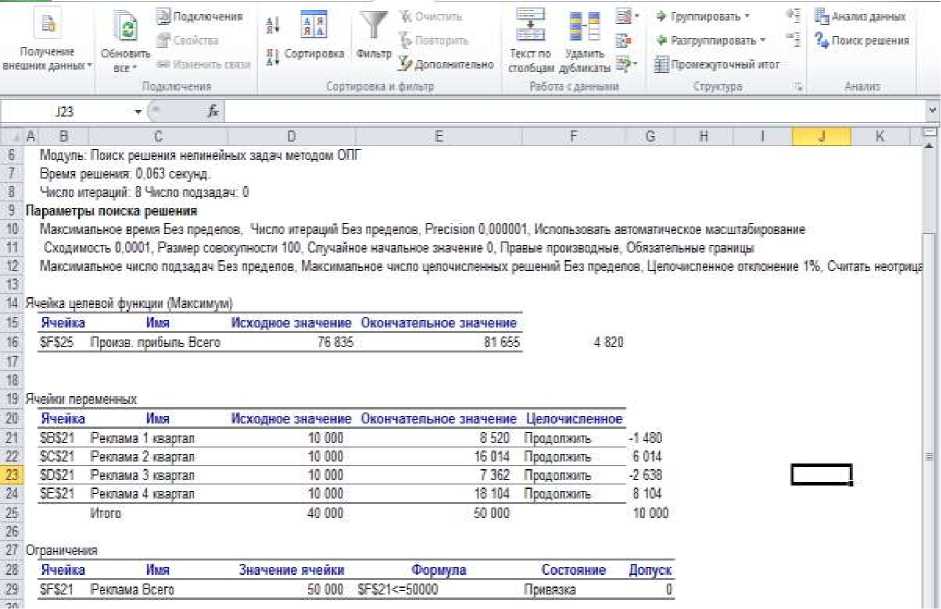The height and width of the screenshot is (609, 941).
Task: Open the Ungroup (Разгруппировать) dropdown arrow
Action: 762,41
